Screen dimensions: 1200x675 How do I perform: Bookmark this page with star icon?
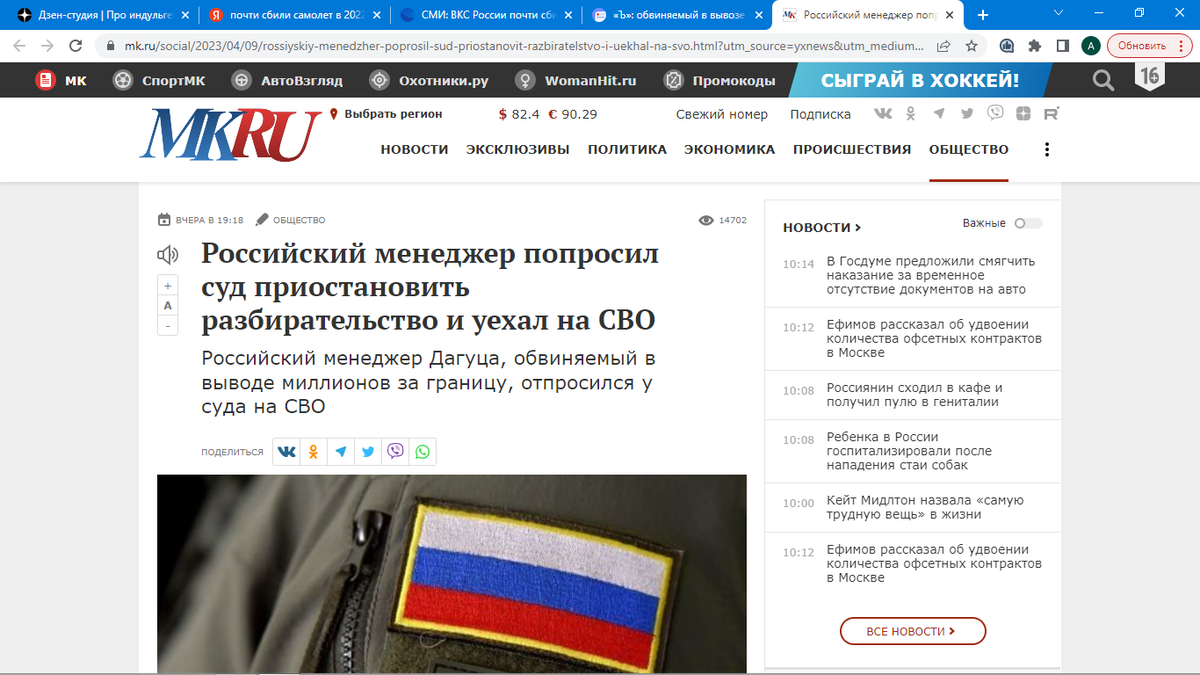click(x=971, y=46)
